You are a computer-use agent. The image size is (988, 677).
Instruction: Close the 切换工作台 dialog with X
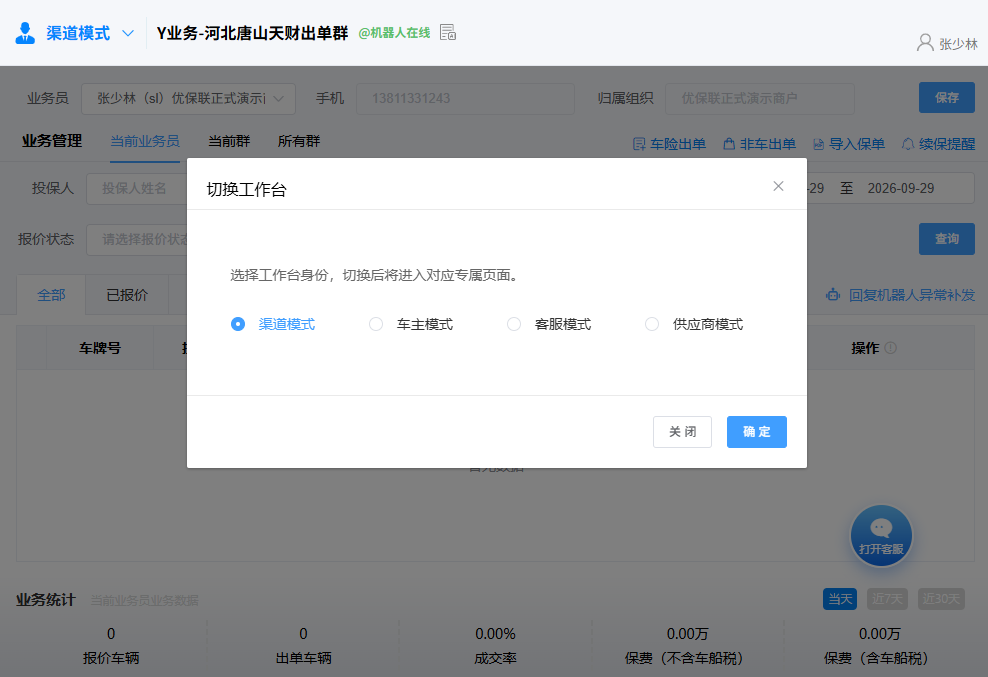click(778, 186)
